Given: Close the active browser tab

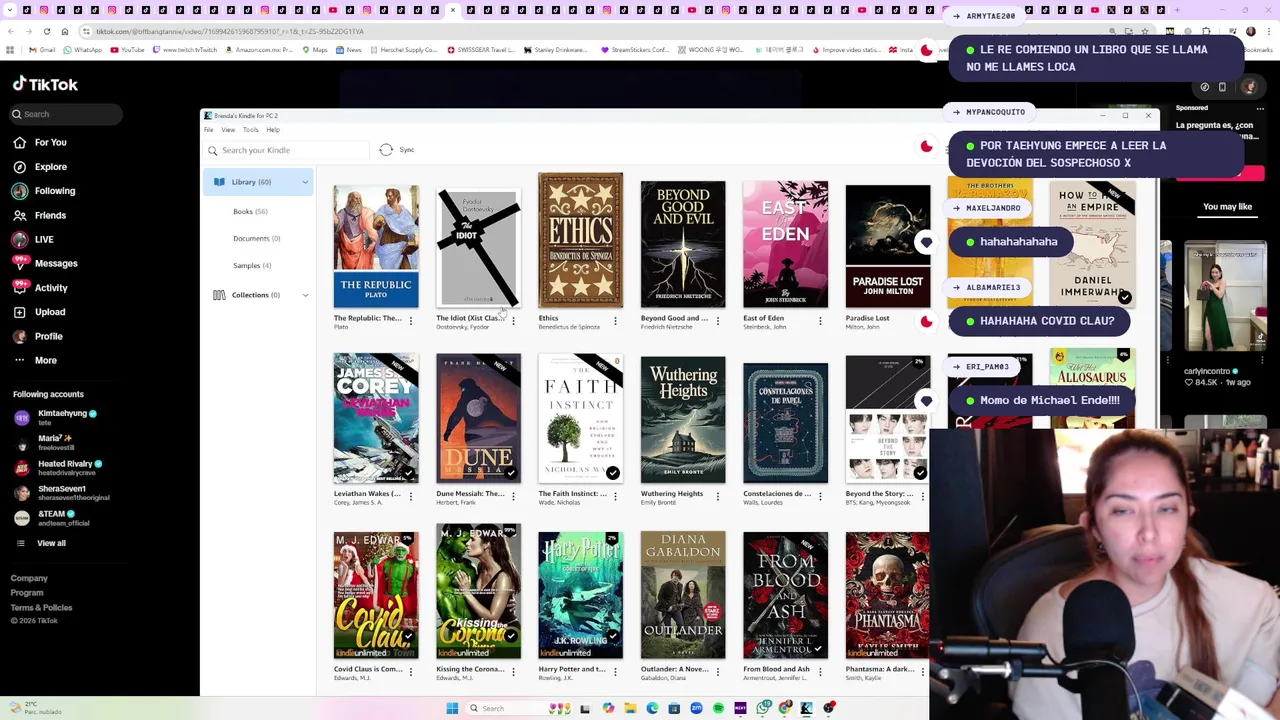Looking at the screenshot, I should (453, 10).
